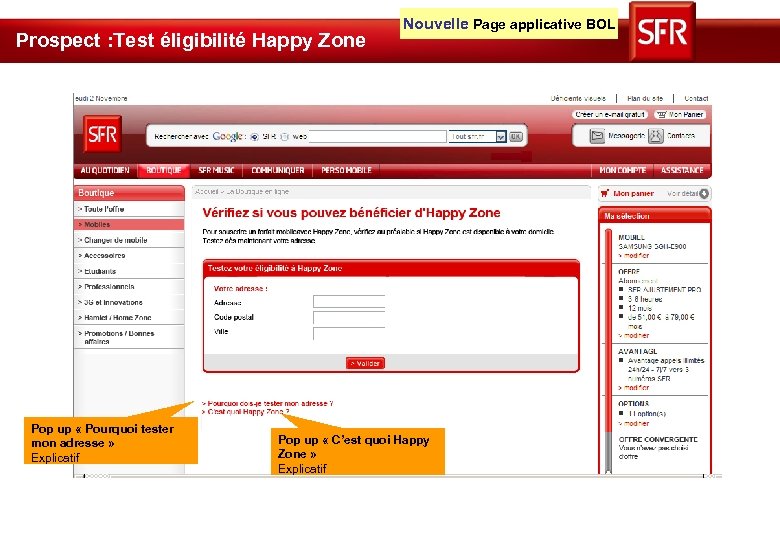The height and width of the screenshot is (540, 780).
Task: Click the cart icon in Mon panier sidebar
Action: pos(604,193)
